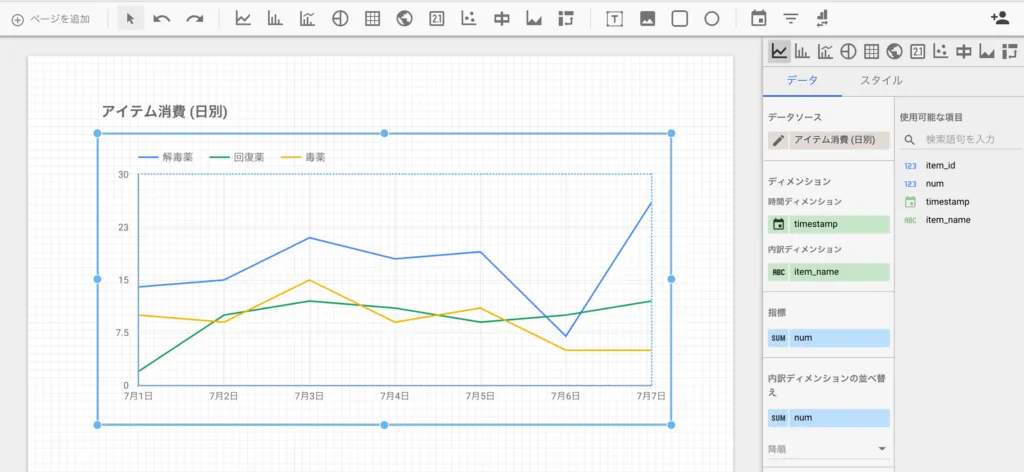1024x472 pixels.
Task: Click the 解毒薬 legend entry
Action: click(166, 157)
